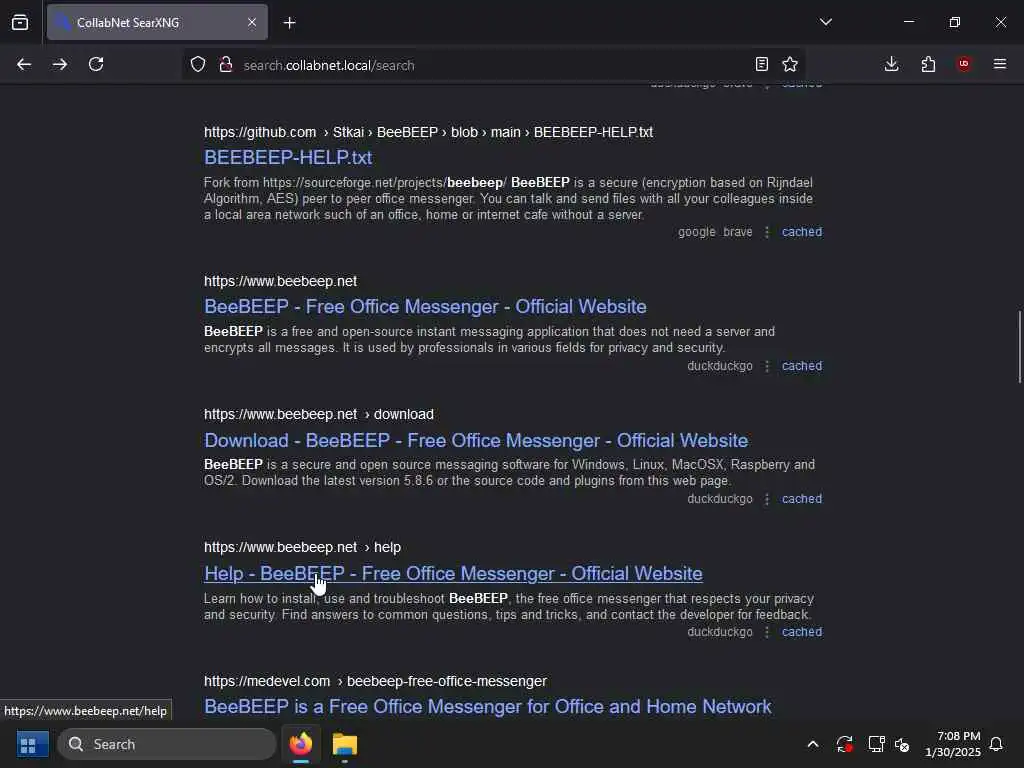Open the Firefox View icon
Viewport: 1024px width, 768px height.
20,22
